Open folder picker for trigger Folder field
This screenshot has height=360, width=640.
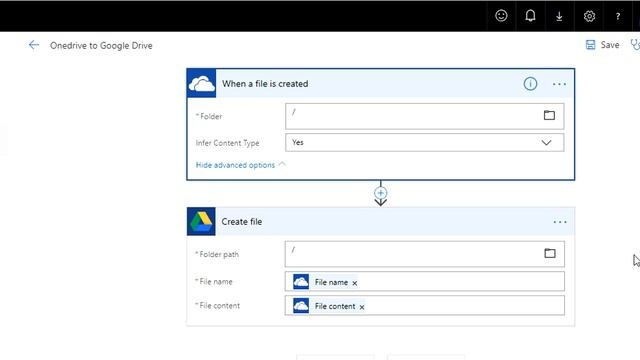(x=549, y=116)
